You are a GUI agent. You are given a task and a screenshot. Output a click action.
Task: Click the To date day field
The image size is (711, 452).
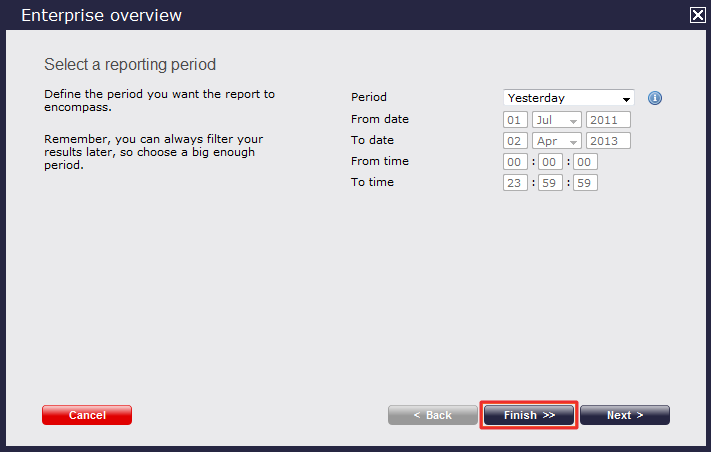pos(515,141)
